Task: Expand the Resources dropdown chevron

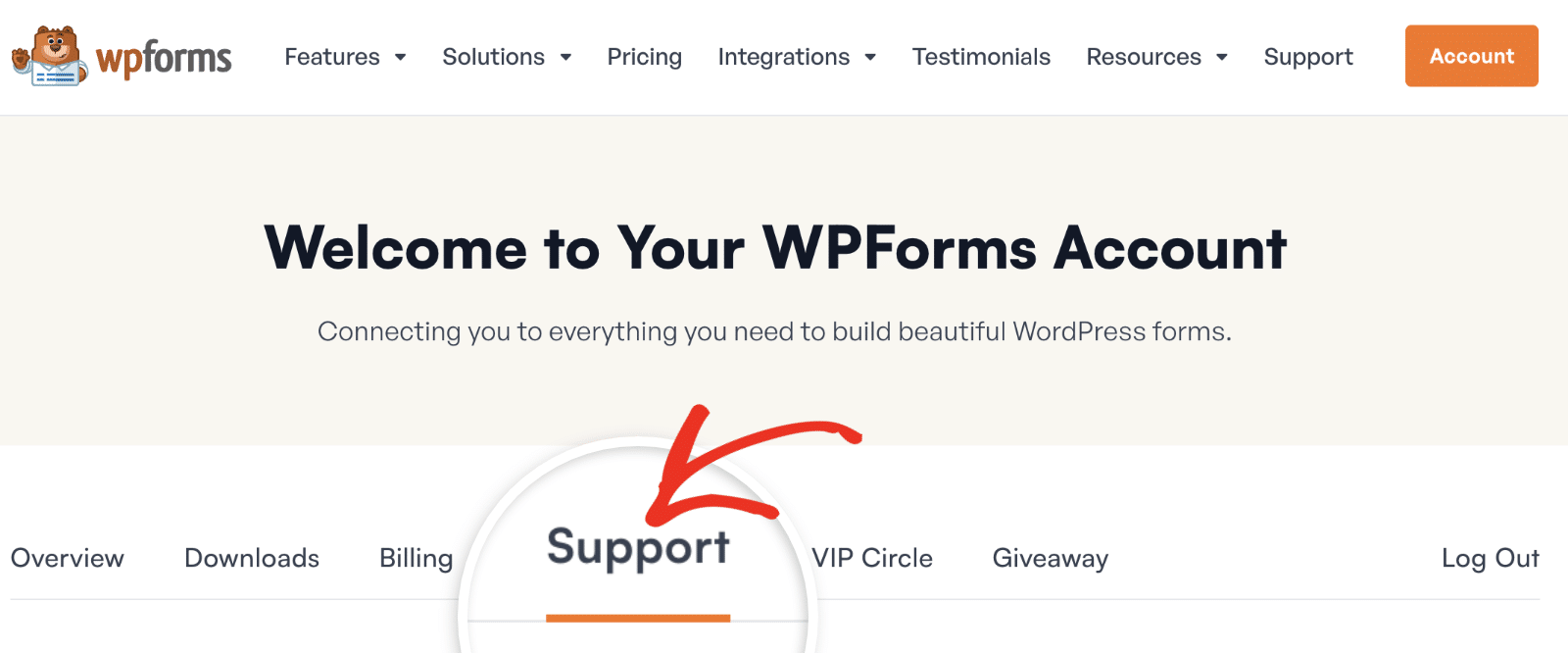Action: (1221, 57)
